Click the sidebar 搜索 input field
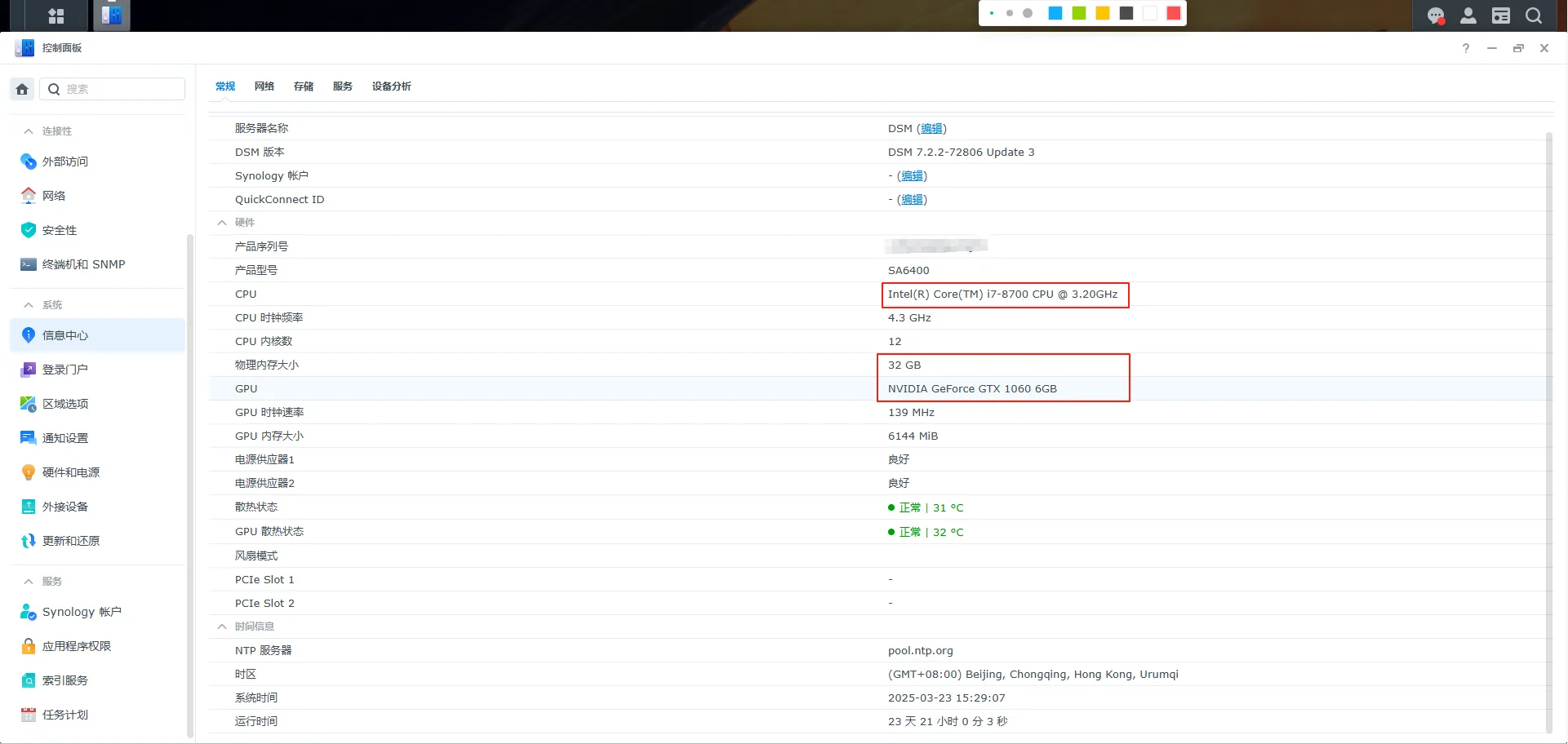The image size is (1568, 744). coord(113,89)
